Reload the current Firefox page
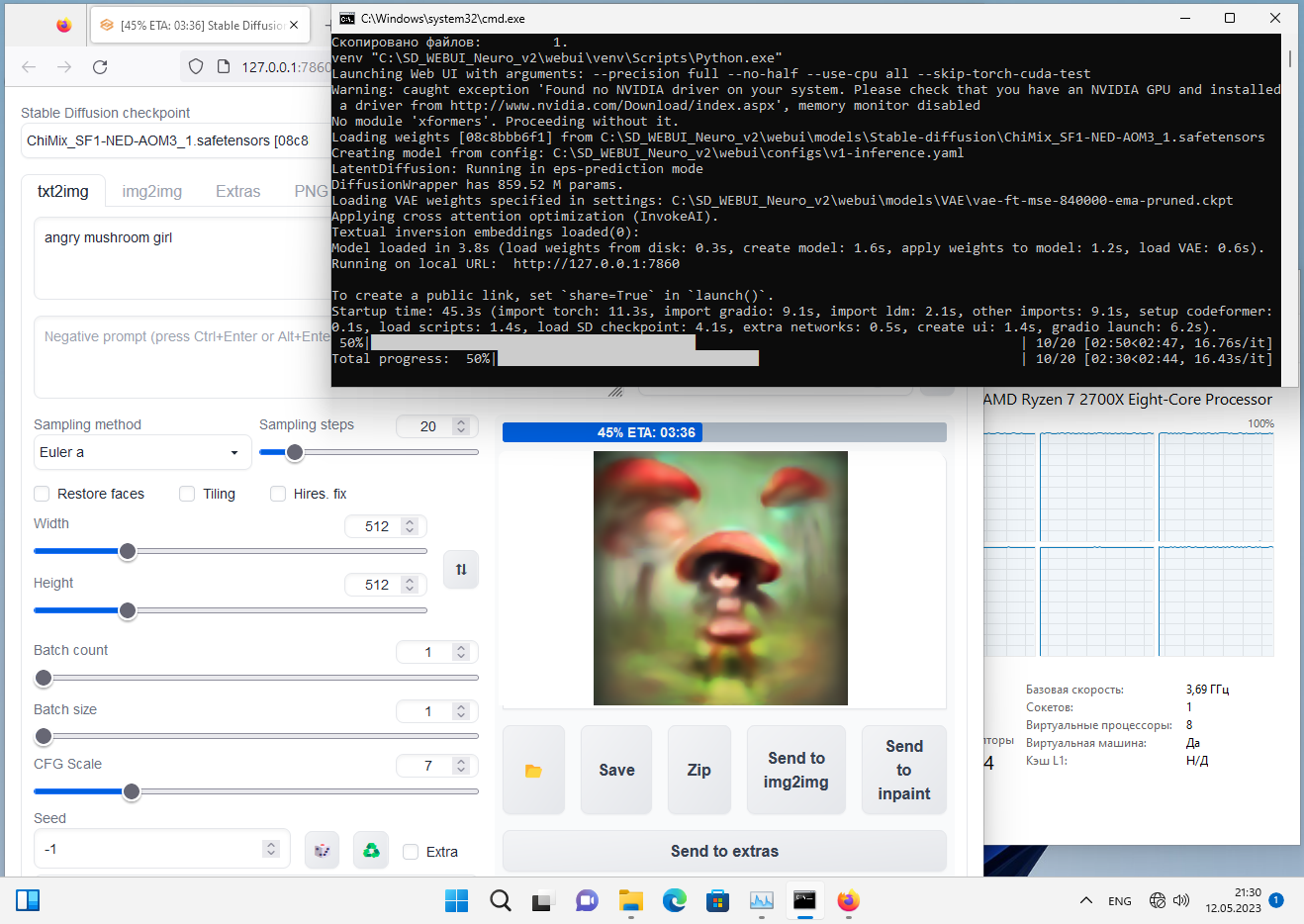Viewport: 1304px width, 924px height. click(100, 67)
